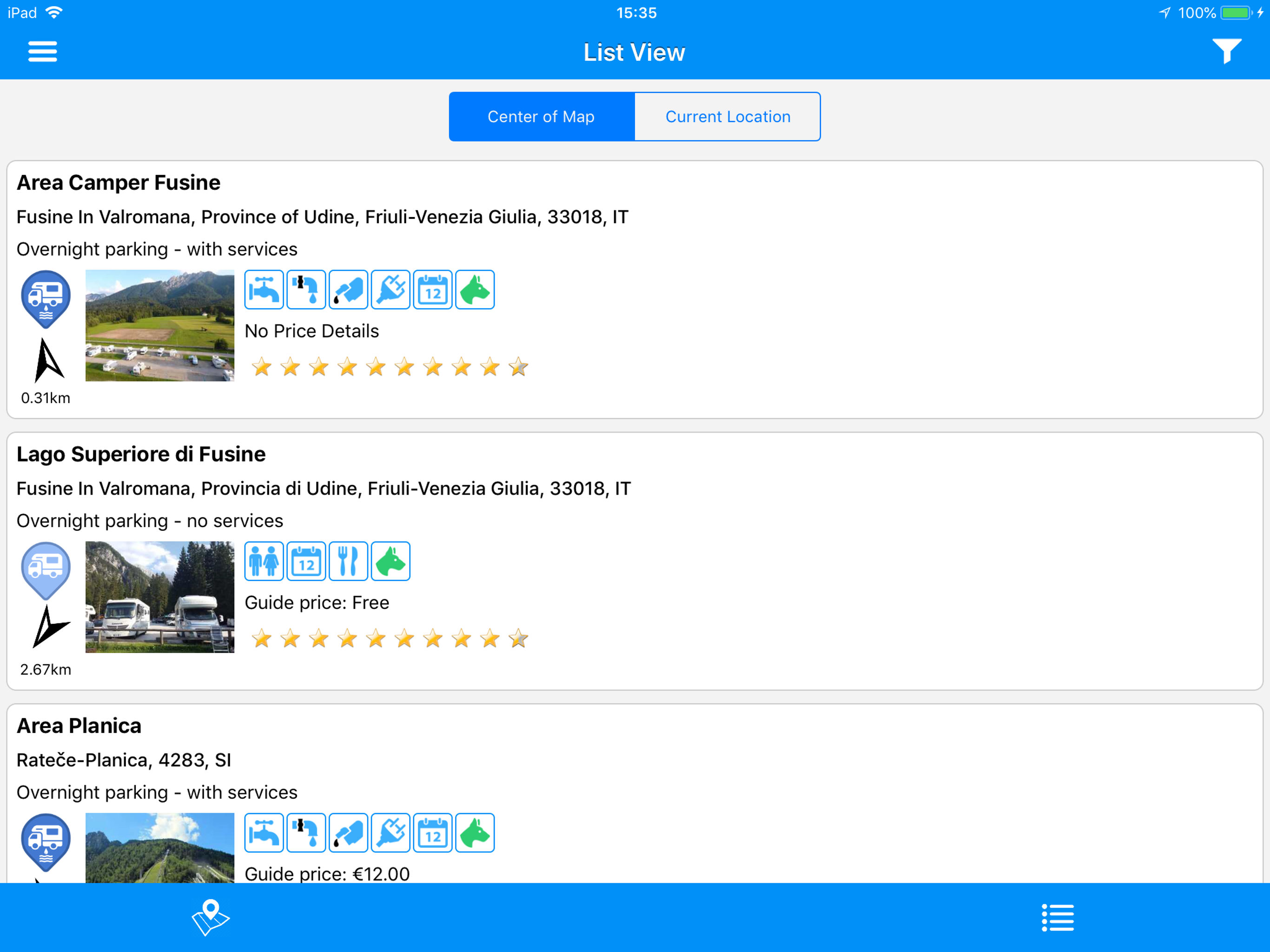Click star rating of Area Camper Fusine
Image resolution: width=1270 pixels, height=952 pixels.
point(390,367)
